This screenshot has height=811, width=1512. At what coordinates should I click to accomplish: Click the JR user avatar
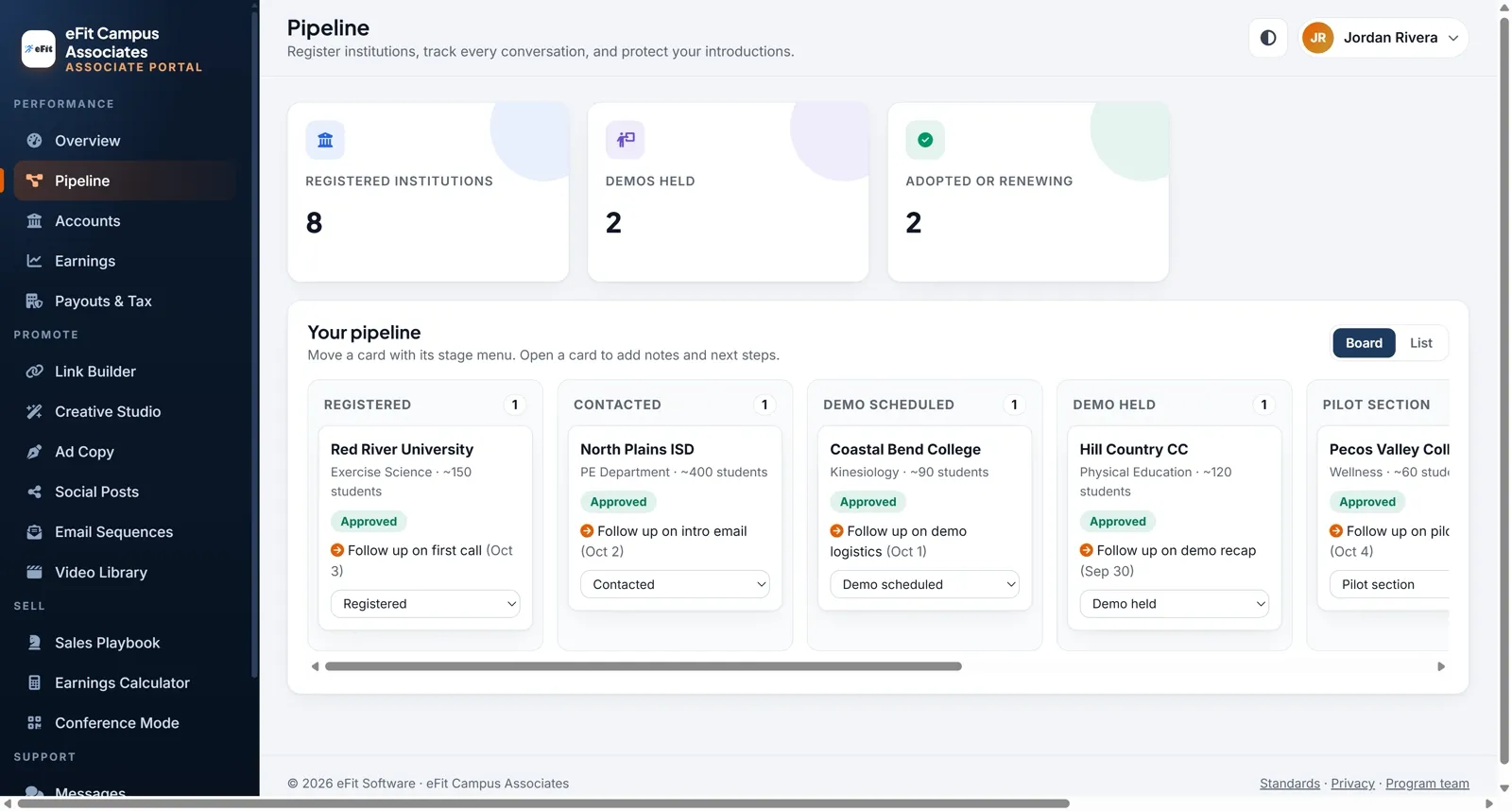coord(1318,38)
